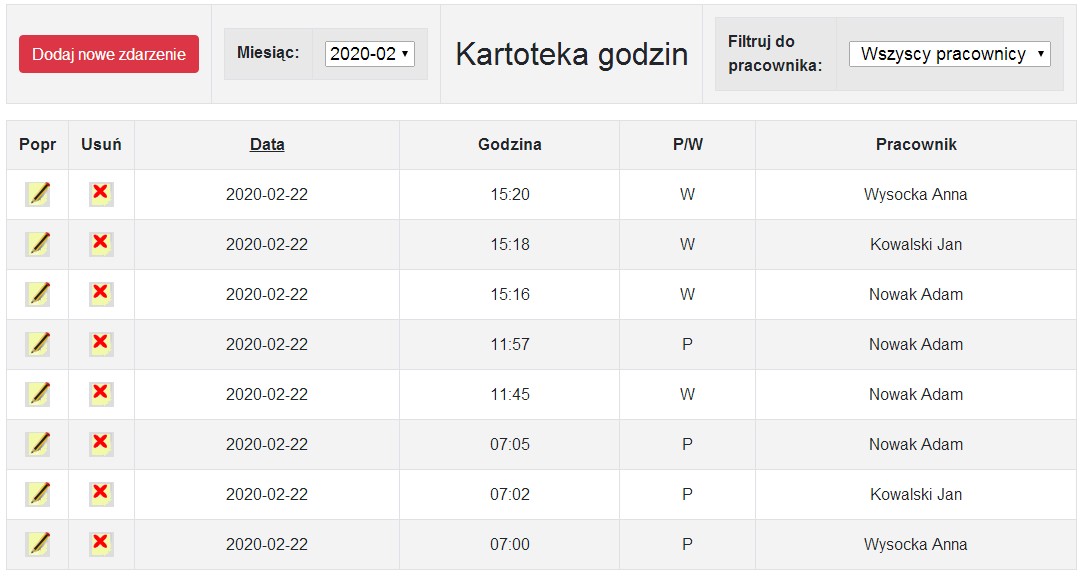The width and height of the screenshot is (1084, 576).
Task: Open the Miesiąc month dropdown
Action: [x=370, y=54]
